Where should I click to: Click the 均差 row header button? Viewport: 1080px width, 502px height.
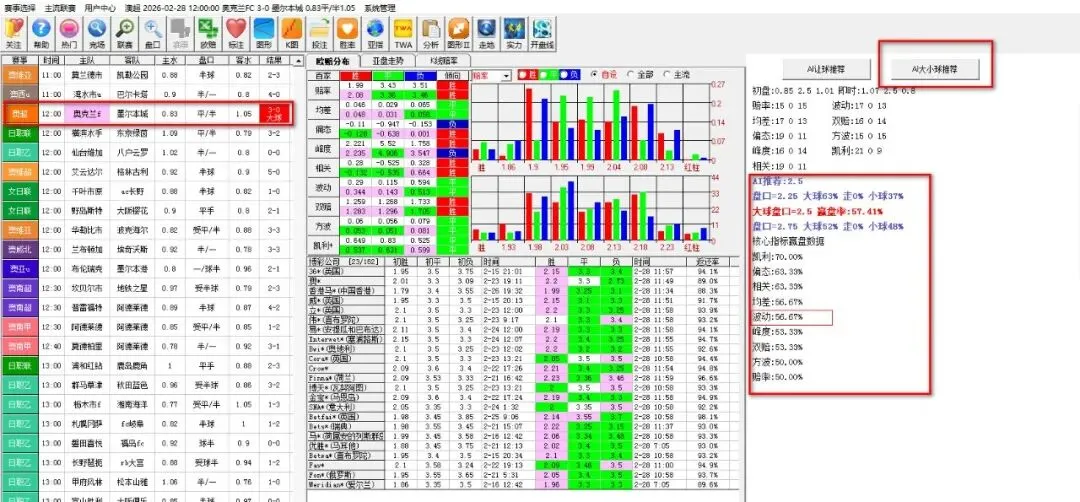322,108
